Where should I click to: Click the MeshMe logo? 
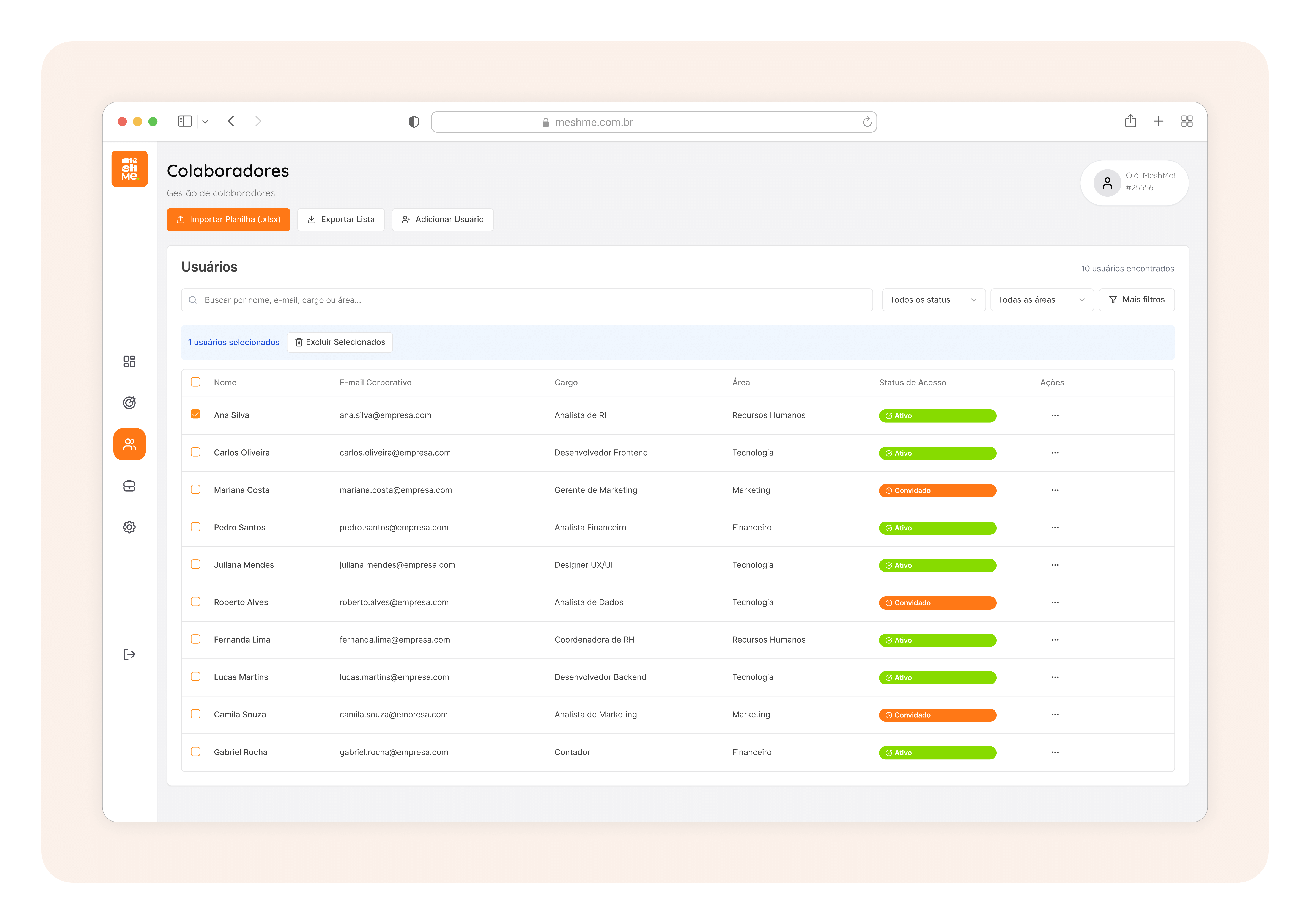129,169
